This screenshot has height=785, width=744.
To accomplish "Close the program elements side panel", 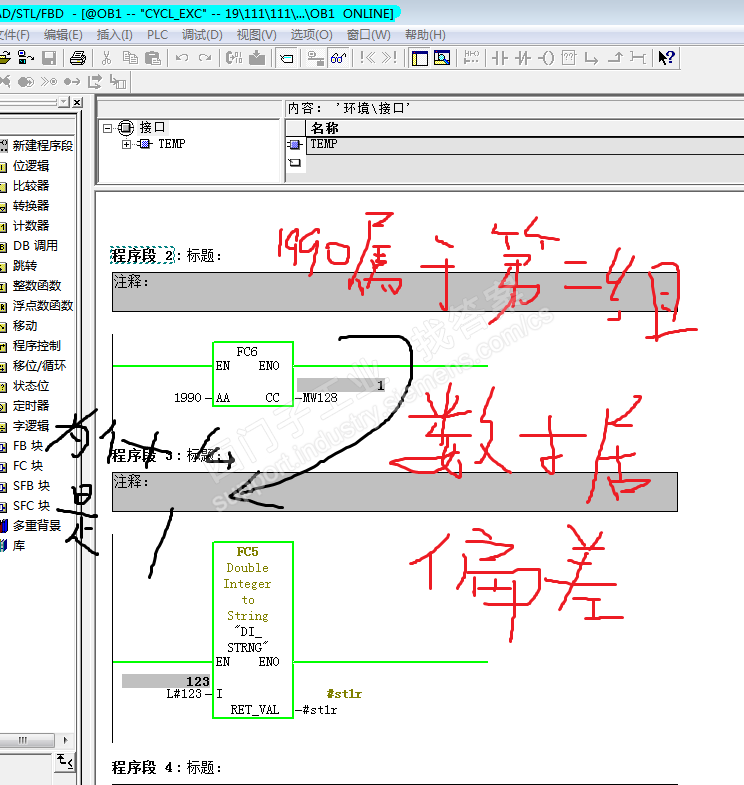I will click(77, 102).
